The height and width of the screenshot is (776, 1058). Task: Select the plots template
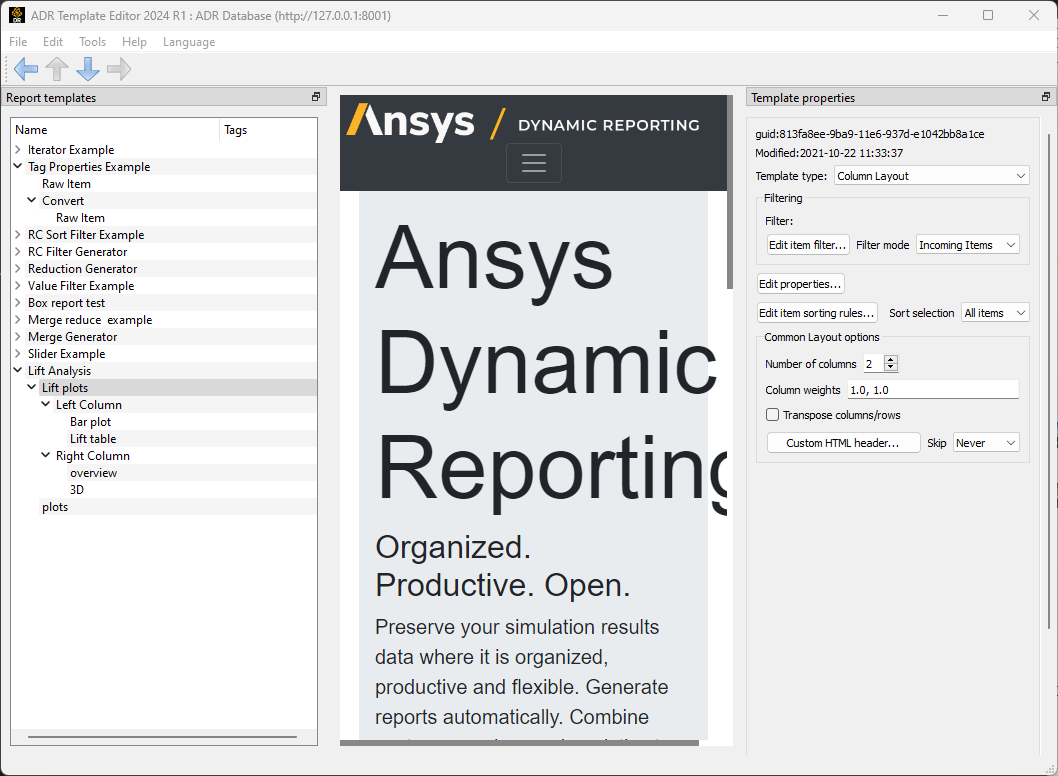[x=55, y=507]
